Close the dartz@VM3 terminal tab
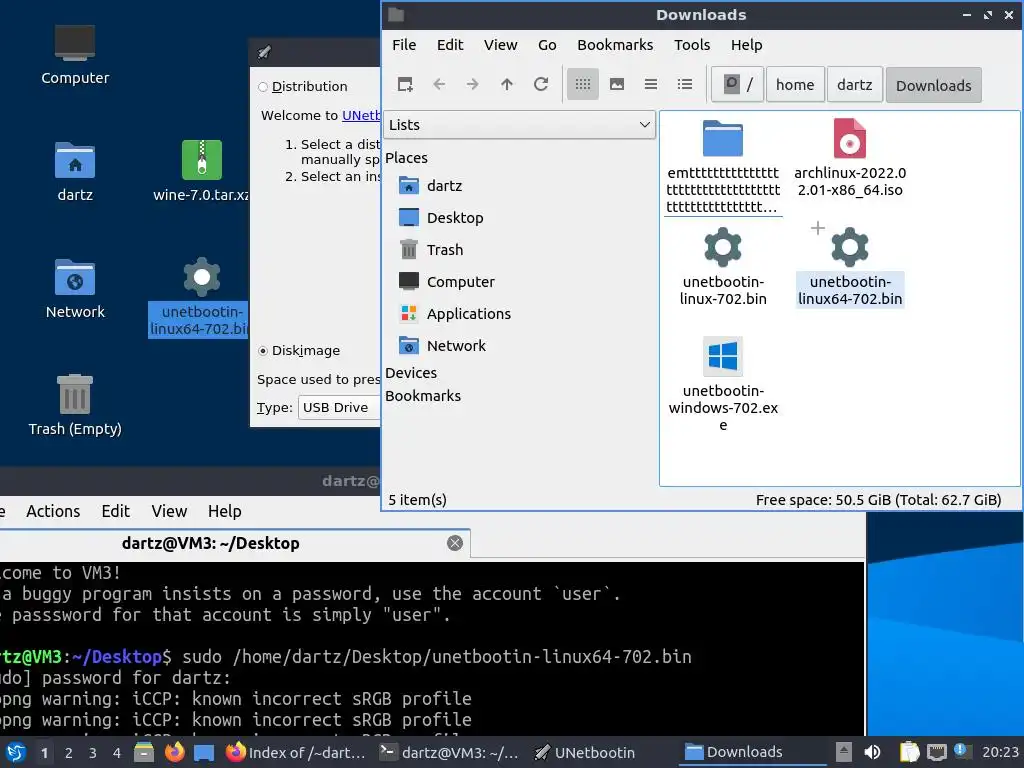 [x=455, y=543]
